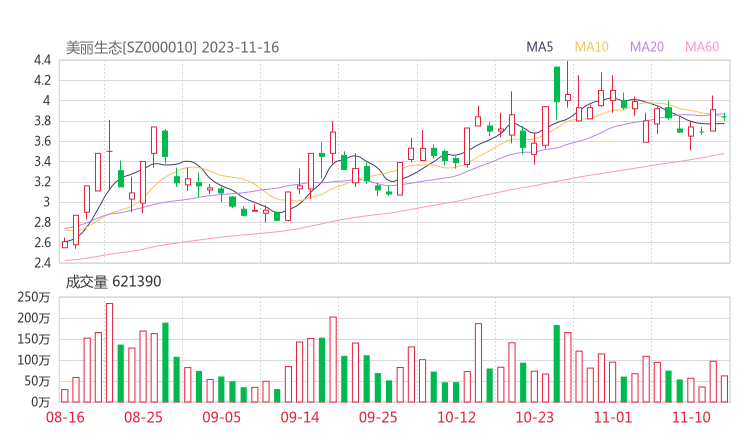Click the 成交量 621390 volume label
The image size is (740, 440).
coord(113,282)
